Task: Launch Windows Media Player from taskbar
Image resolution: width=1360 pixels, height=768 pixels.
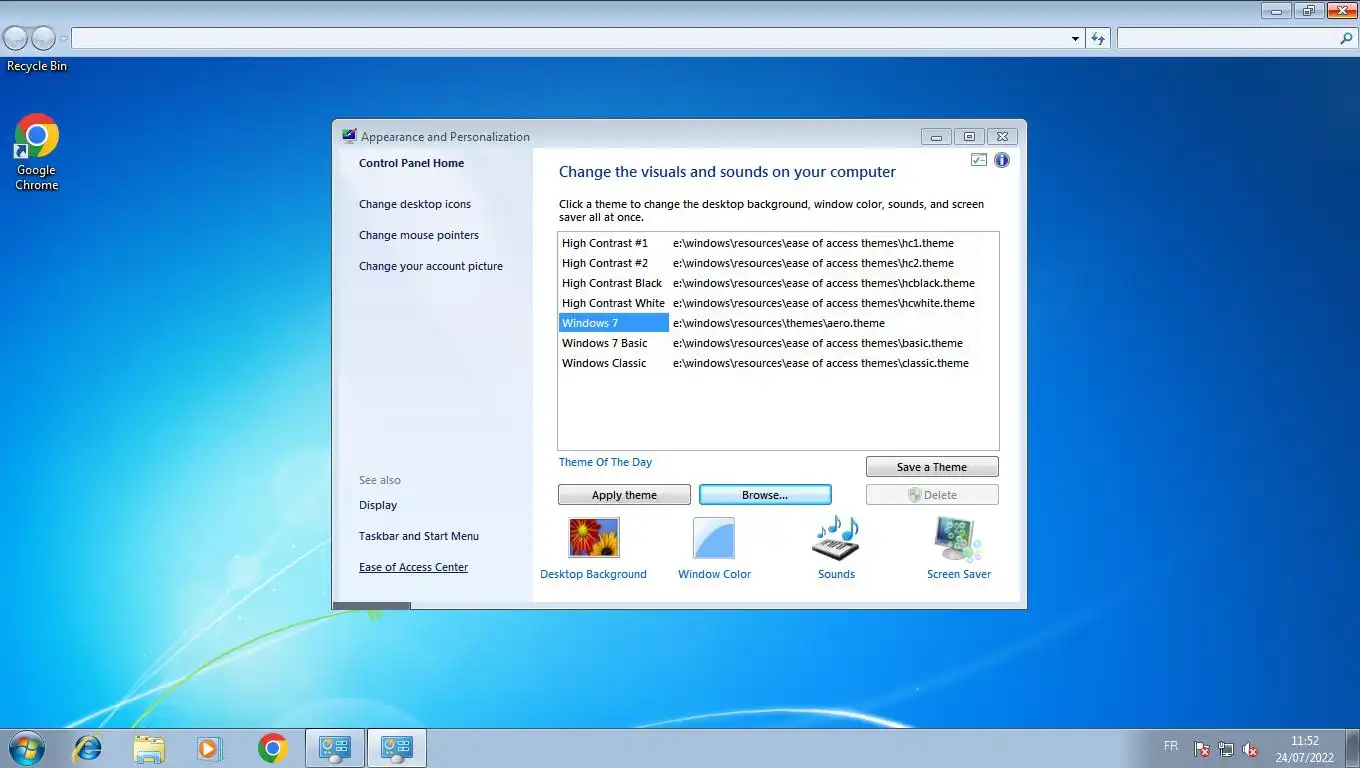Action: pos(209,748)
